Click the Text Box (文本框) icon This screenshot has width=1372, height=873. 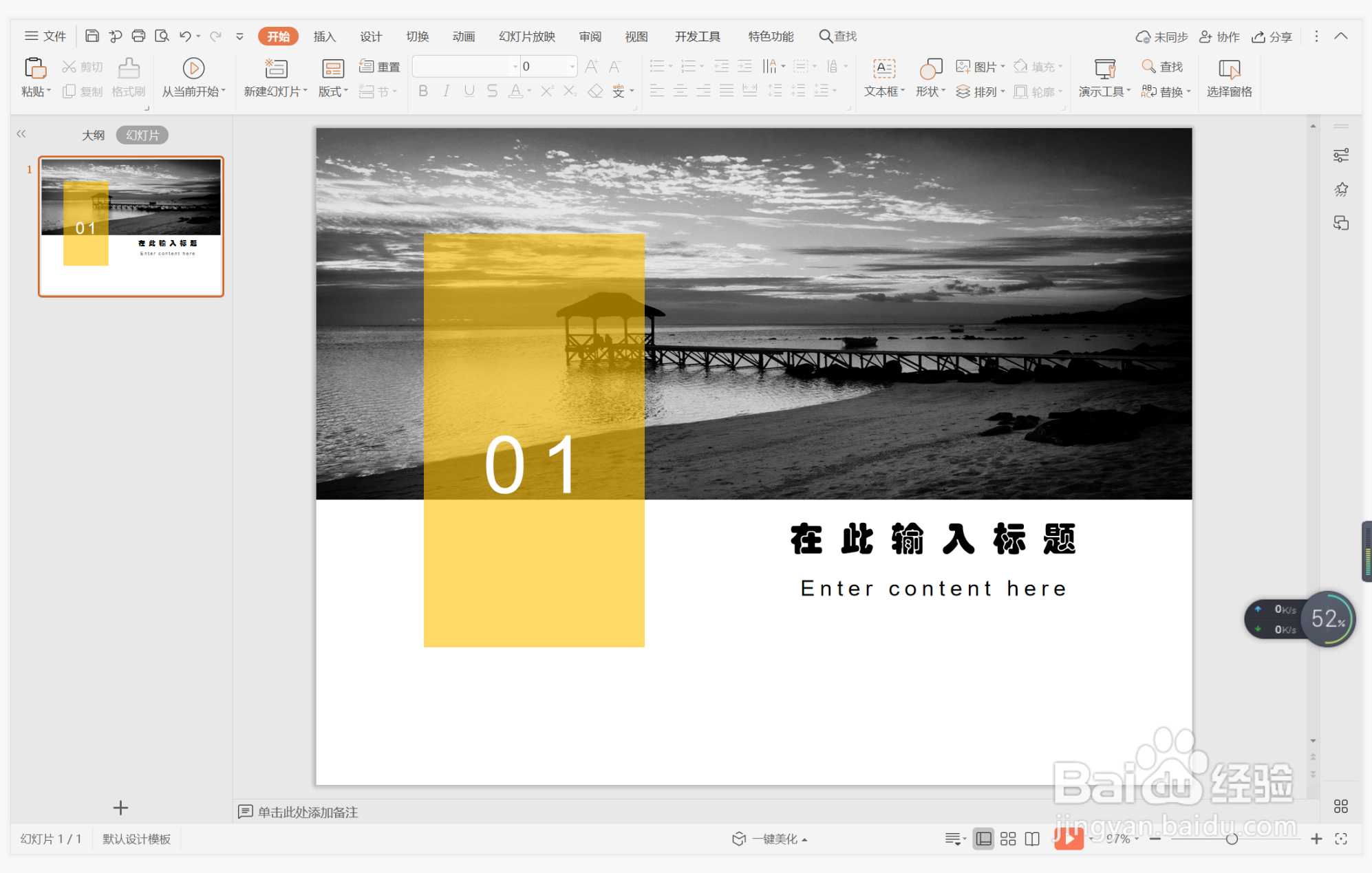(x=883, y=69)
